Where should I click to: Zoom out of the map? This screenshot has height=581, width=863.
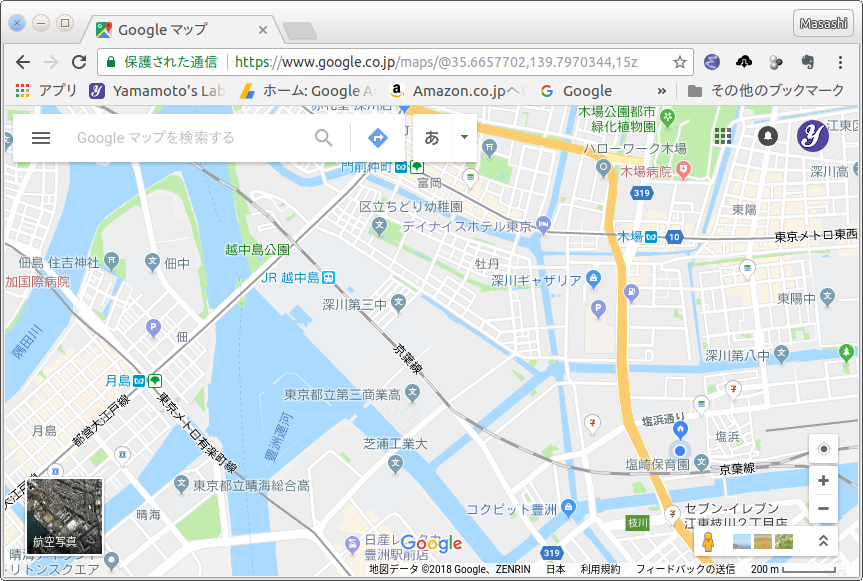click(823, 508)
